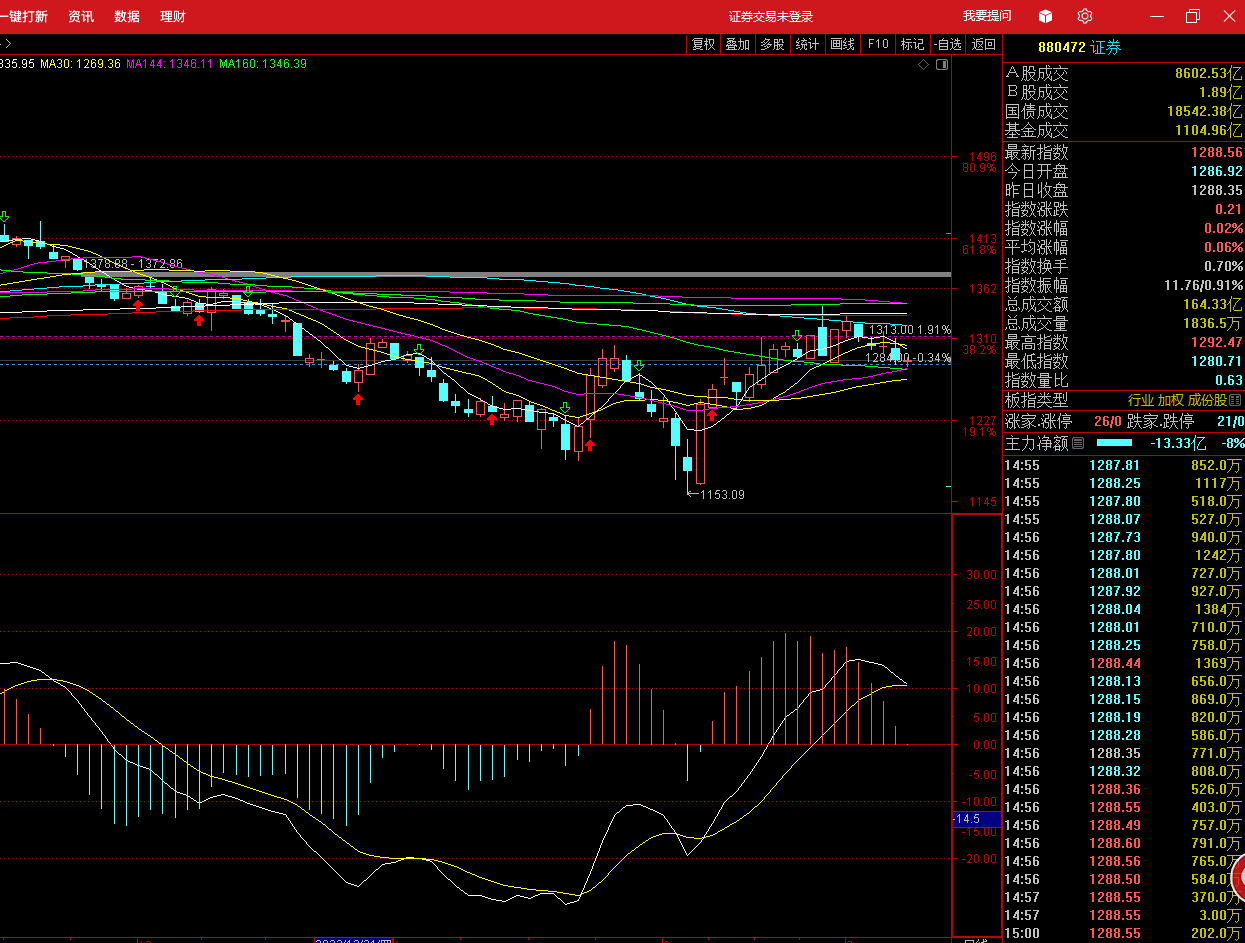Click 涨家.涨停 count 26/0
The height and width of the screenshot is (943, 1245).
[x=1108, y=421]
